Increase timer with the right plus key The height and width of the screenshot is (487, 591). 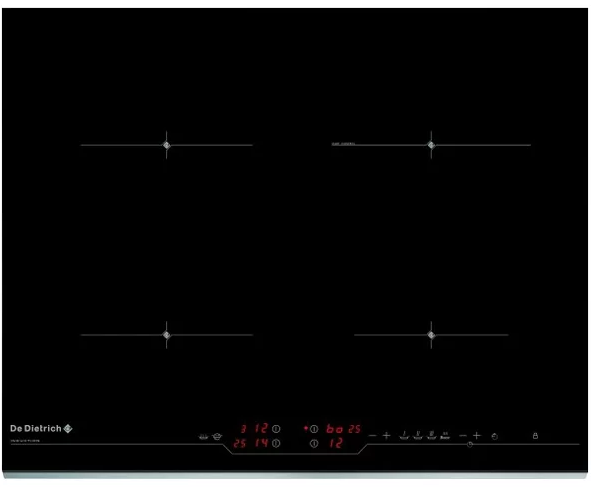(x=476, y=435)
